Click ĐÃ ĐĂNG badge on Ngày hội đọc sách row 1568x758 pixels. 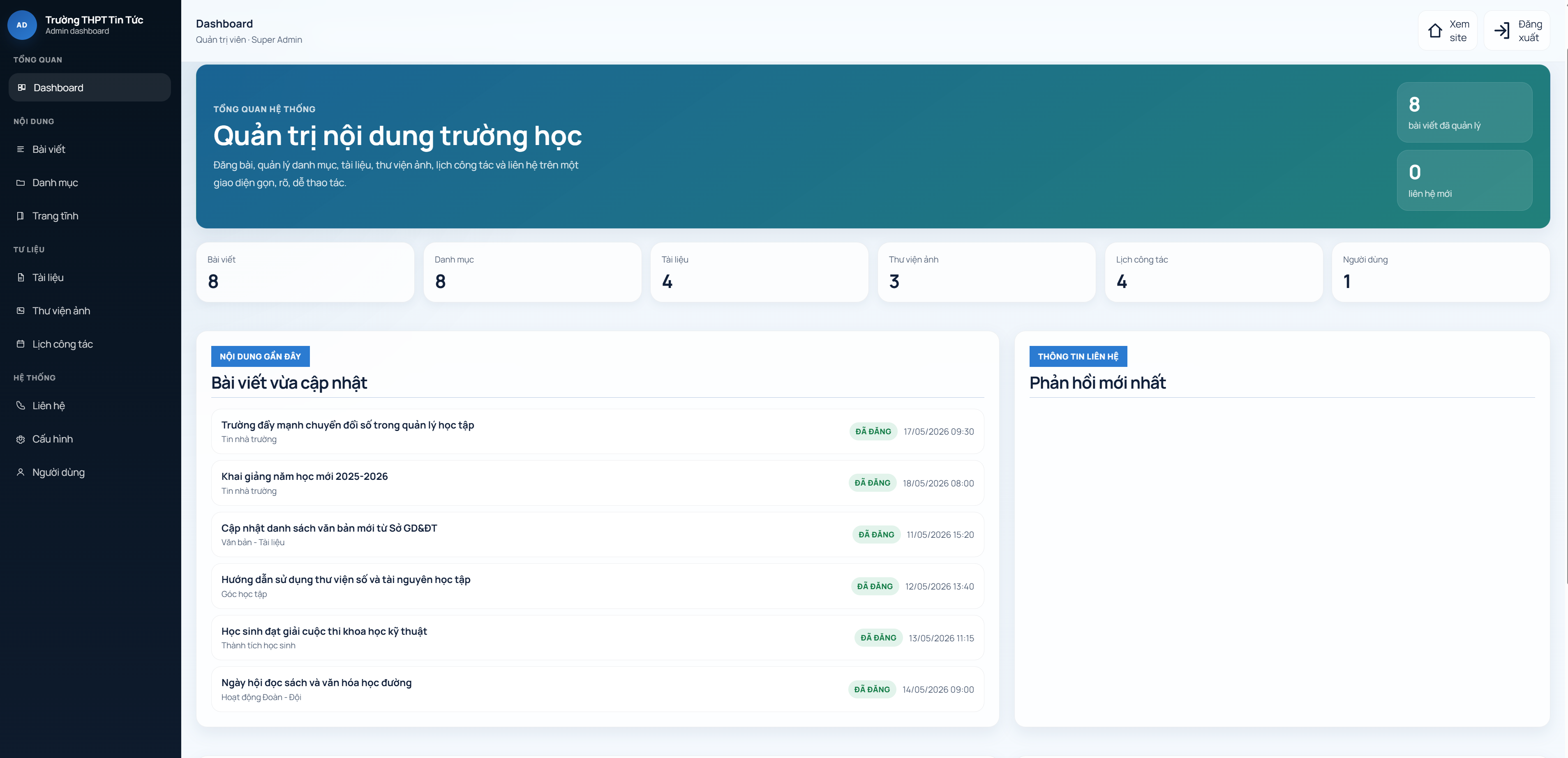tap(872, 689)
